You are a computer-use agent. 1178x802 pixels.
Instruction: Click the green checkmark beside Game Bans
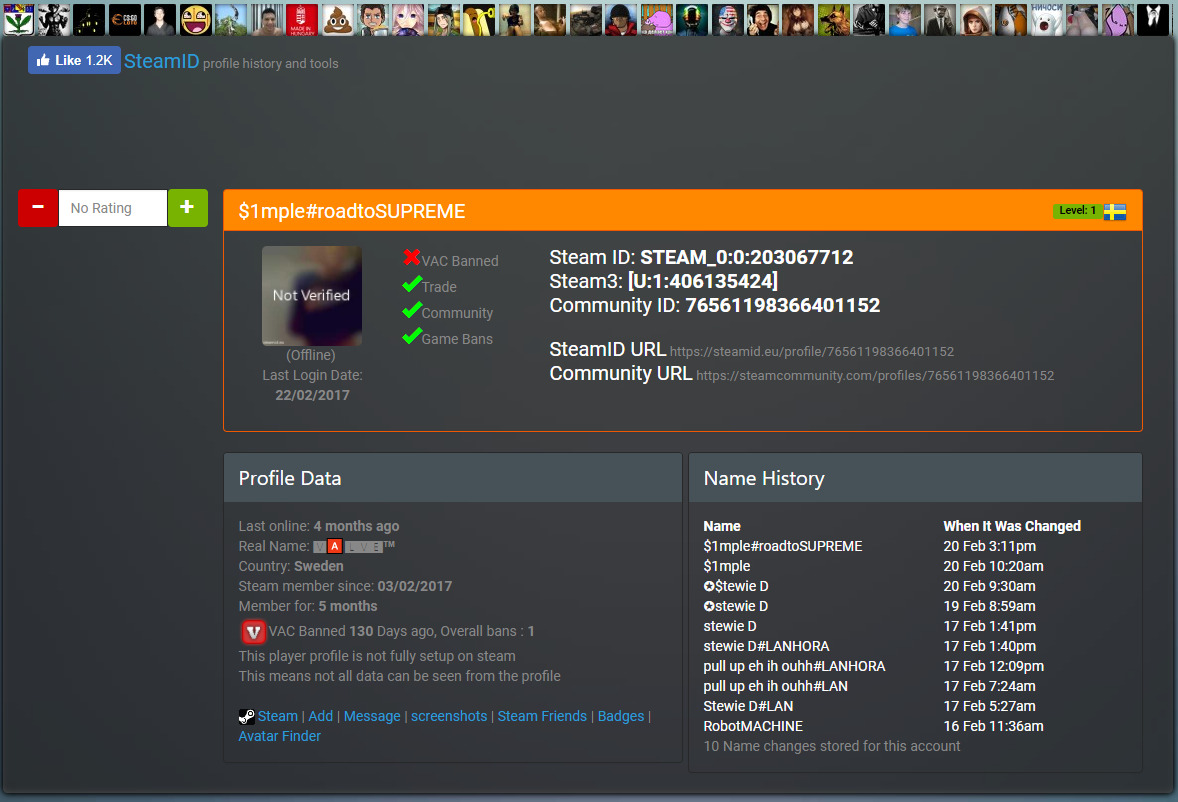(412, 336)
